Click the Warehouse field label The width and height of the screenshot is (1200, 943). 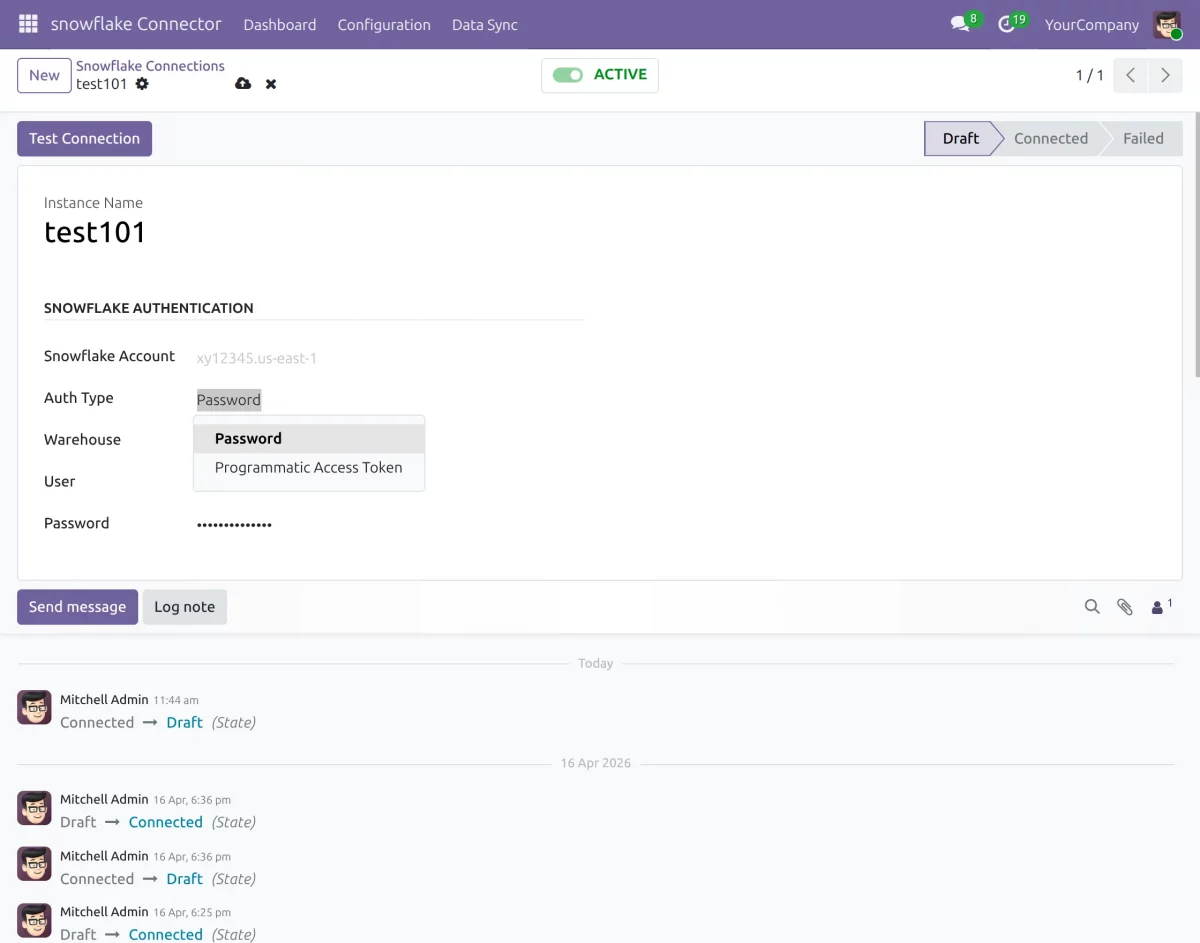coord(82,440)
